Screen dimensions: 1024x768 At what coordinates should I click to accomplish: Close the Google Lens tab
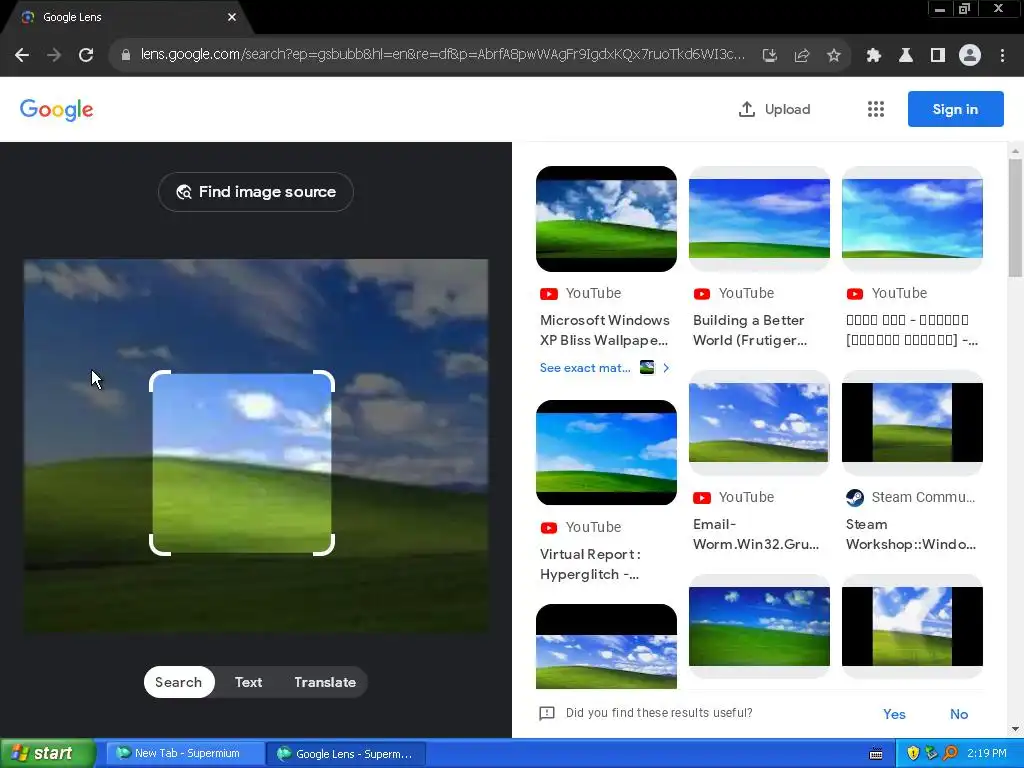[232, 17]
